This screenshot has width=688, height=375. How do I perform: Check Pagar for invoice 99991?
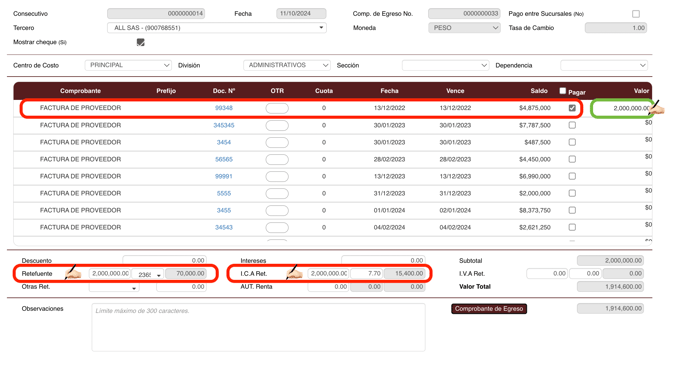pyautogui.click(x=572, y=176)
